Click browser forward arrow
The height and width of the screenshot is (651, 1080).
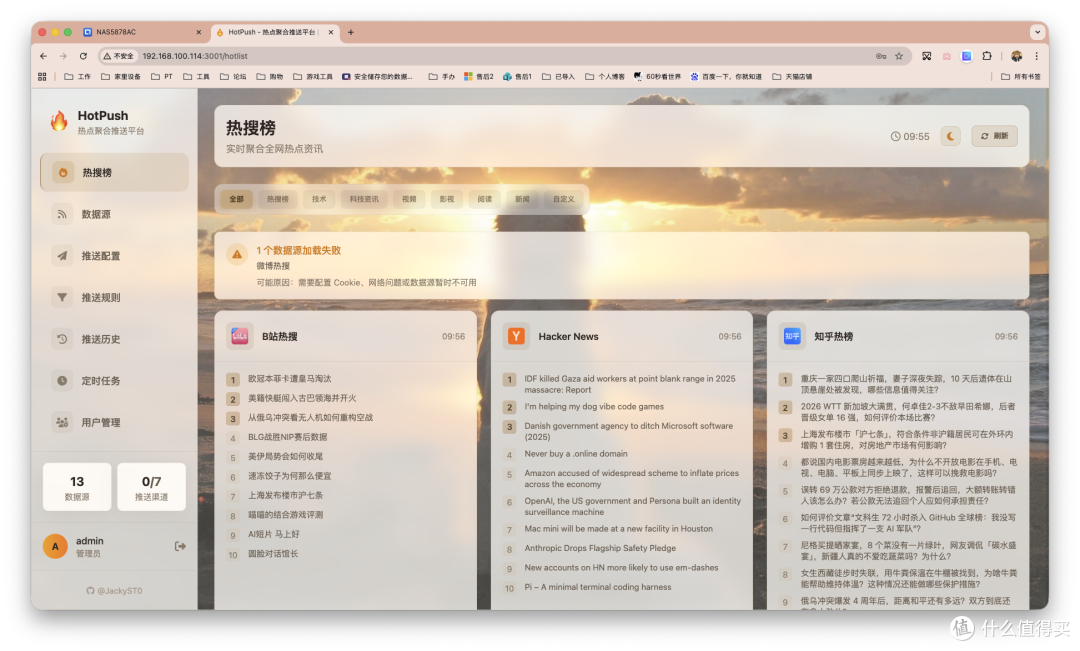[63, 56]
